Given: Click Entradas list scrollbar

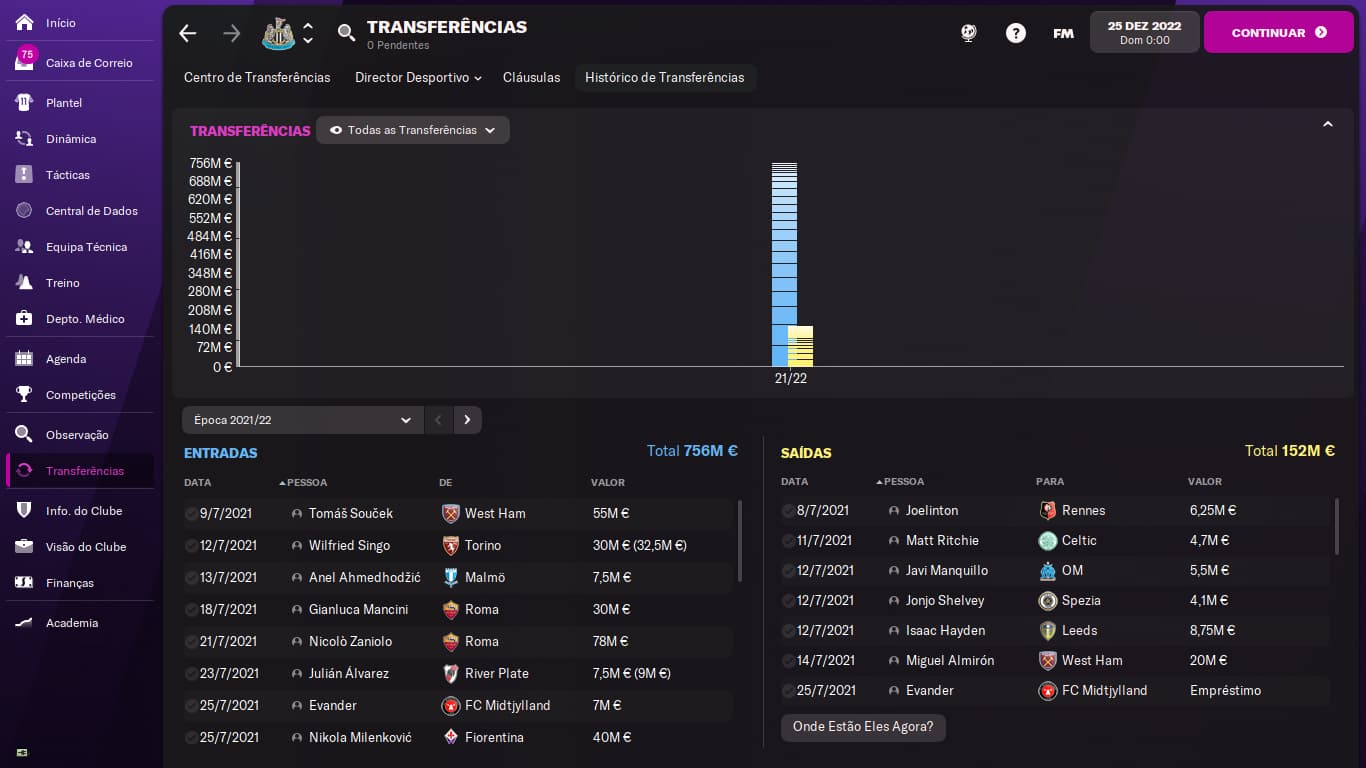Looking at the screenshot, I should pos(740,540).
